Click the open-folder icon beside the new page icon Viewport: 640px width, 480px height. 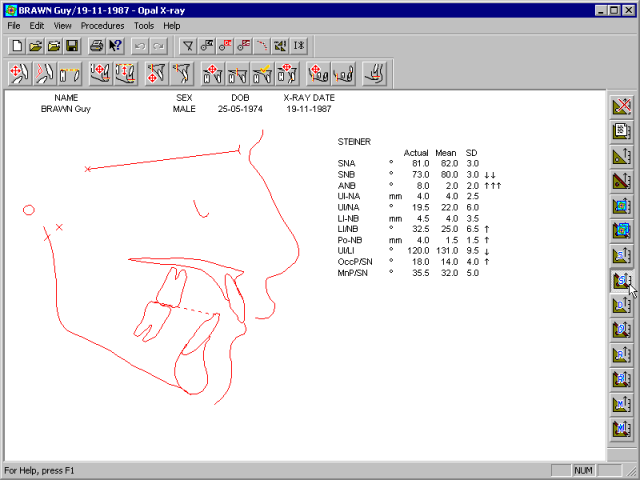tap(36, 46)
